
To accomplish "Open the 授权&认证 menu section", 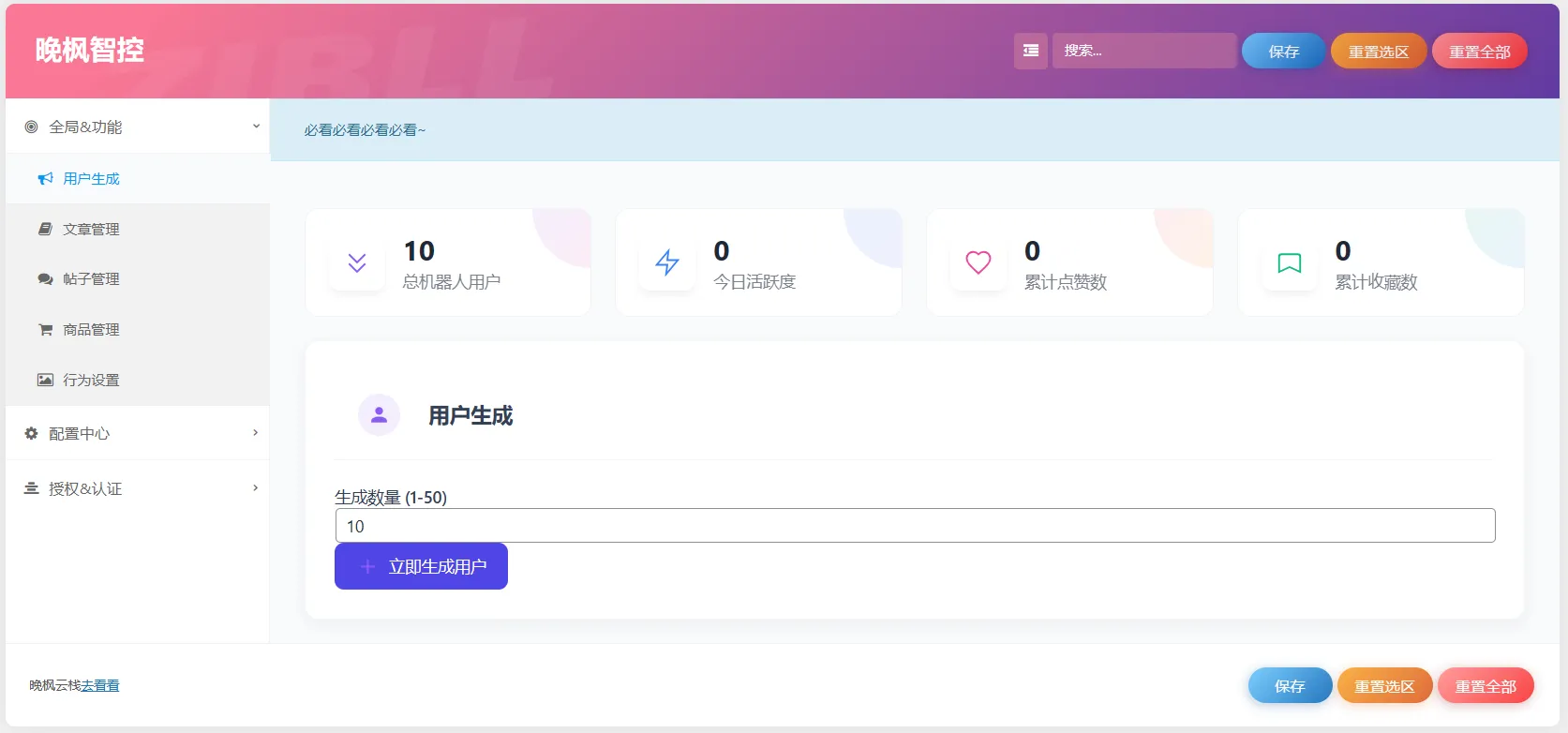I will pos(138,488).
